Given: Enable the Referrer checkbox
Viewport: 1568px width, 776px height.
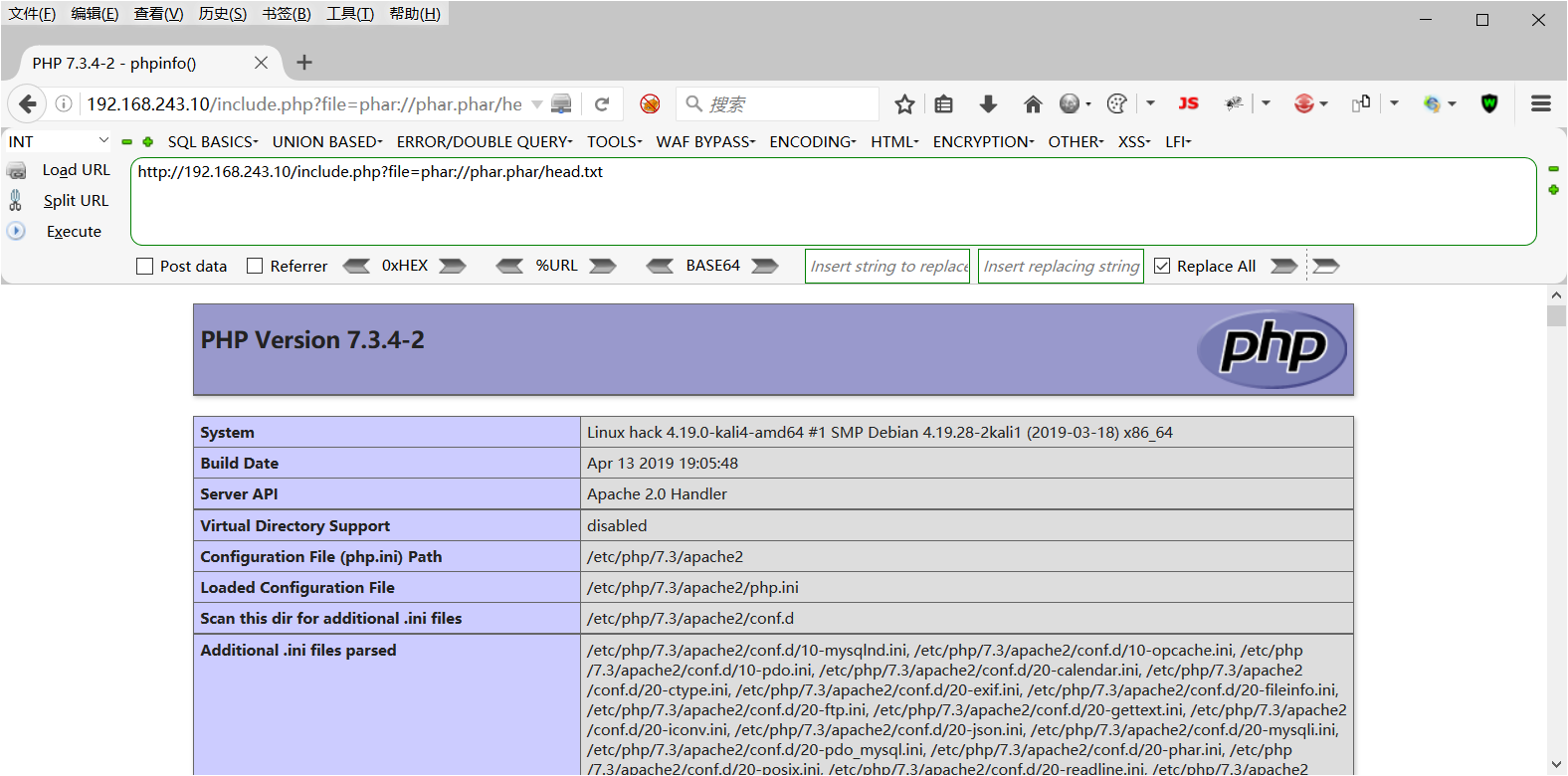Looking at the screenshot, I should 255,266.
